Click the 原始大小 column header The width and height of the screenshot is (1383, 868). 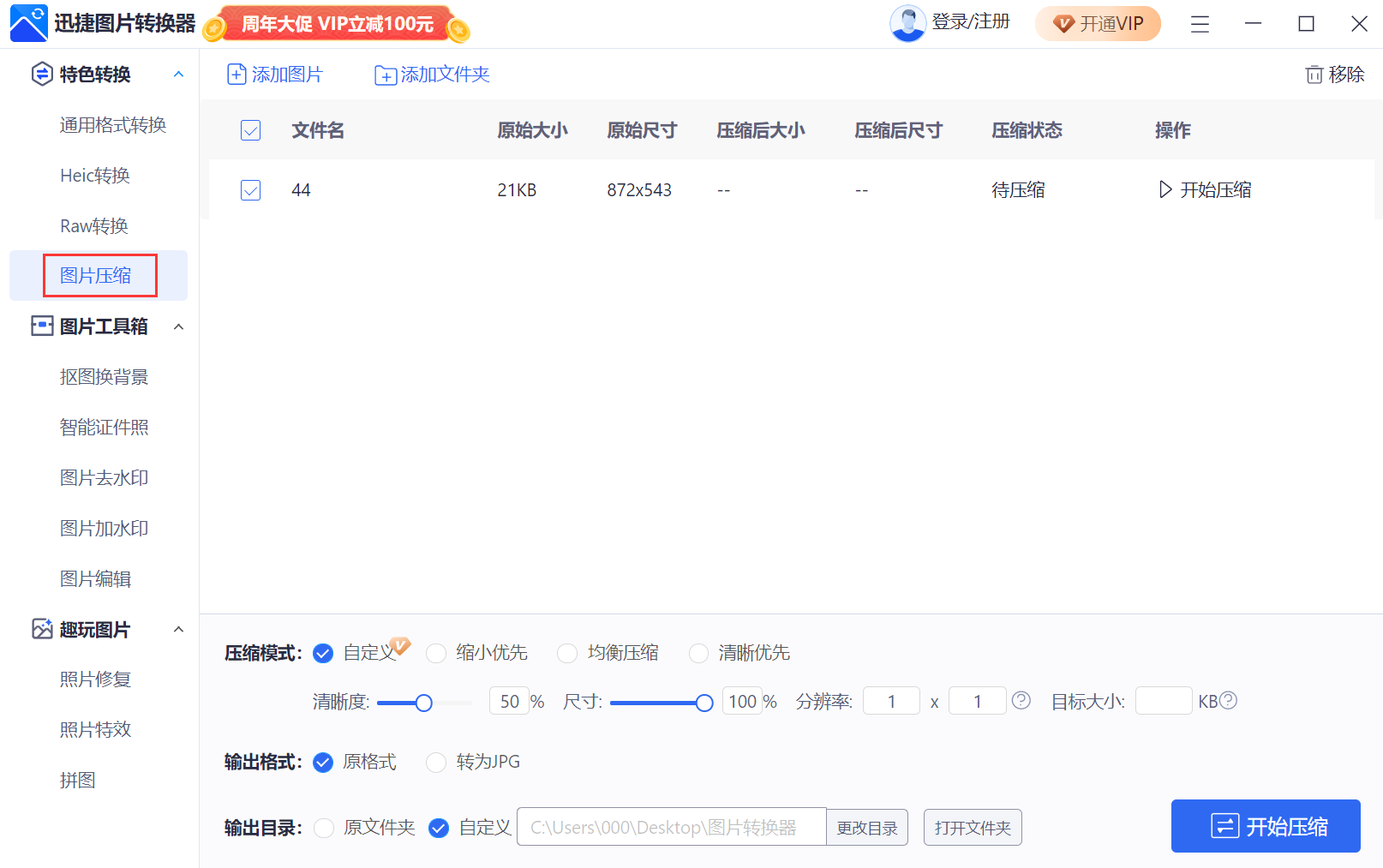[532, 130]
